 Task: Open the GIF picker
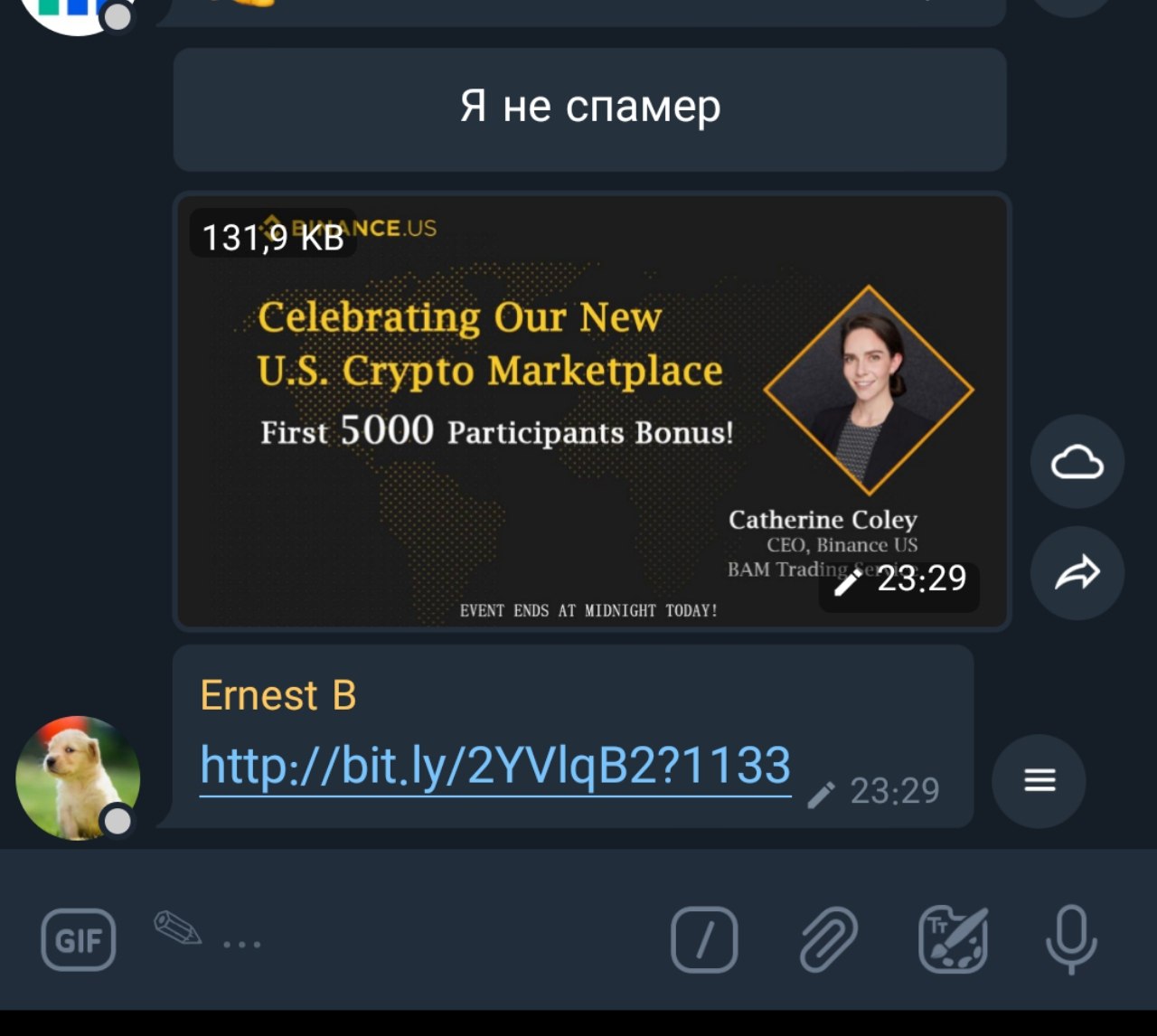pyautogui.click(x=79, y=940)
